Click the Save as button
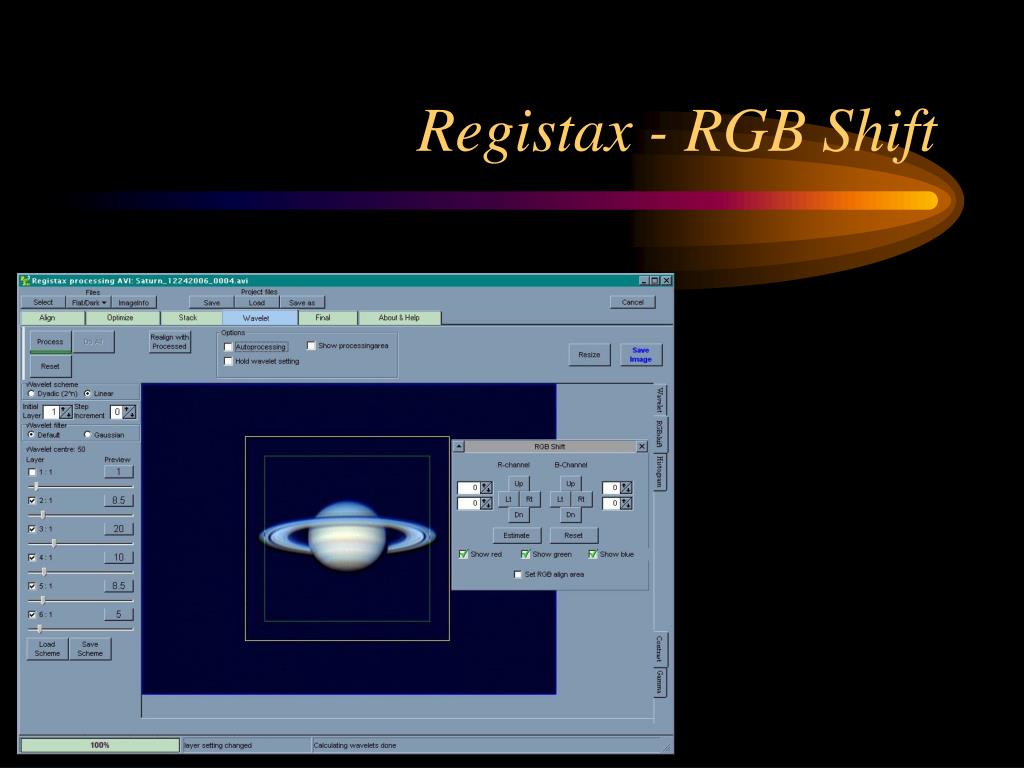1024x768 pixels. tap(302, 302)
